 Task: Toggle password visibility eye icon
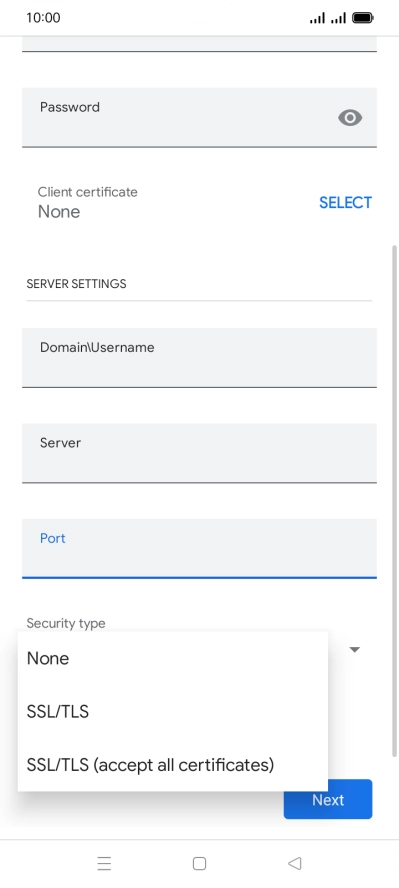(x=350, y=118)
